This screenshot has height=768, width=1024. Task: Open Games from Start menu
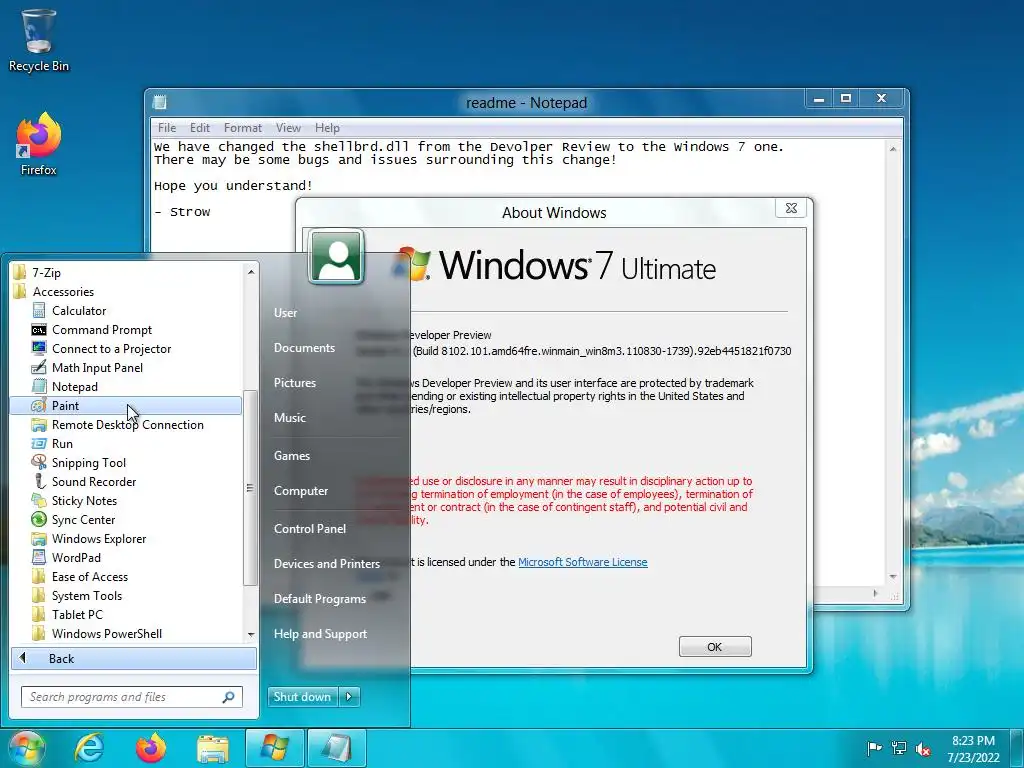292,456
